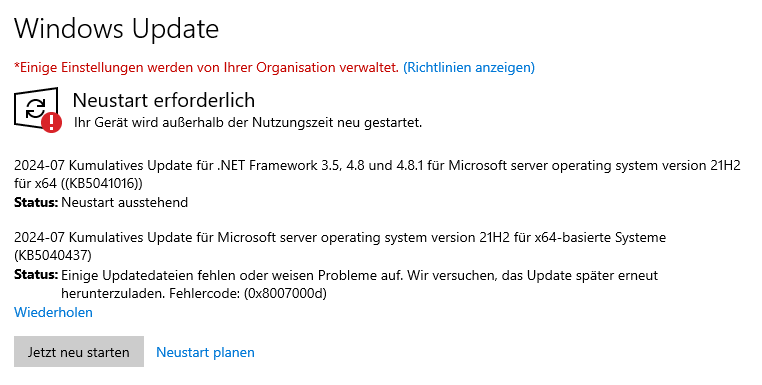Open the 'Neustart planen' link

click(205, 352)
